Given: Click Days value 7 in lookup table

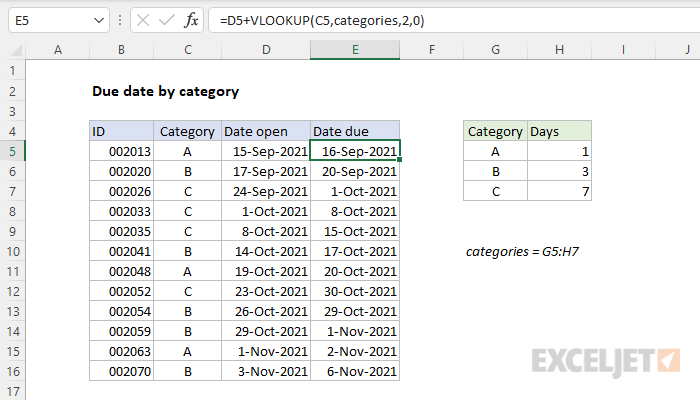Looking at the screenshot, I should [x=559, y=192].
